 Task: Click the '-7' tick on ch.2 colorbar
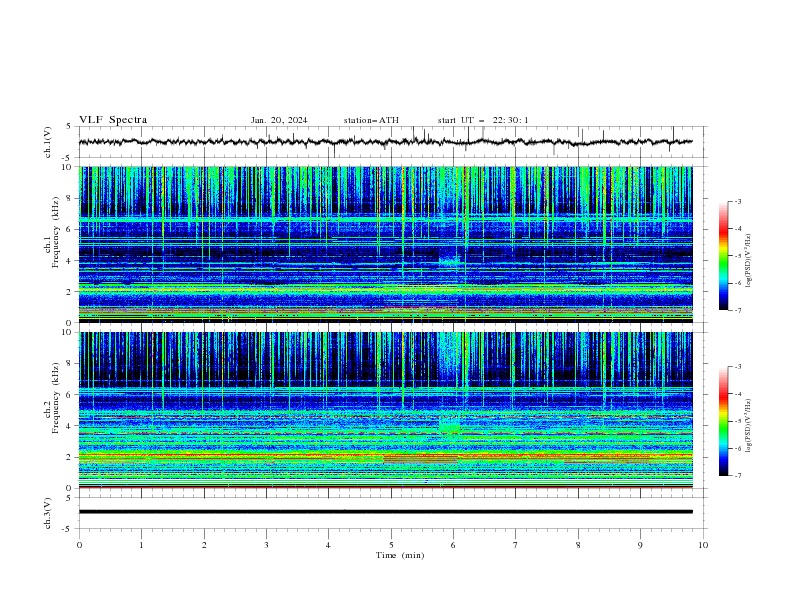point(737,475)
